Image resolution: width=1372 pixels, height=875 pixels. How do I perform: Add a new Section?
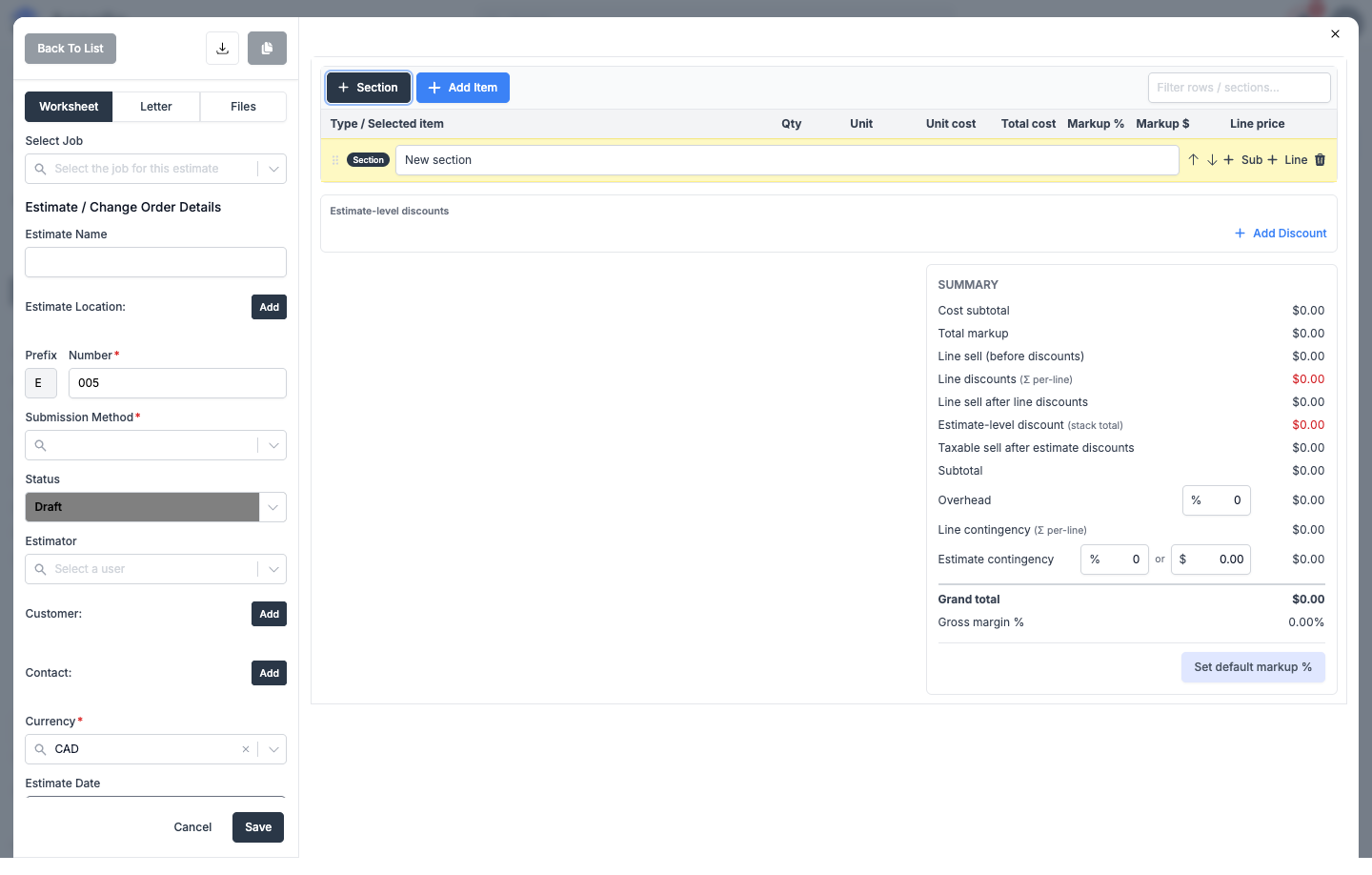(x=369, y=88)
